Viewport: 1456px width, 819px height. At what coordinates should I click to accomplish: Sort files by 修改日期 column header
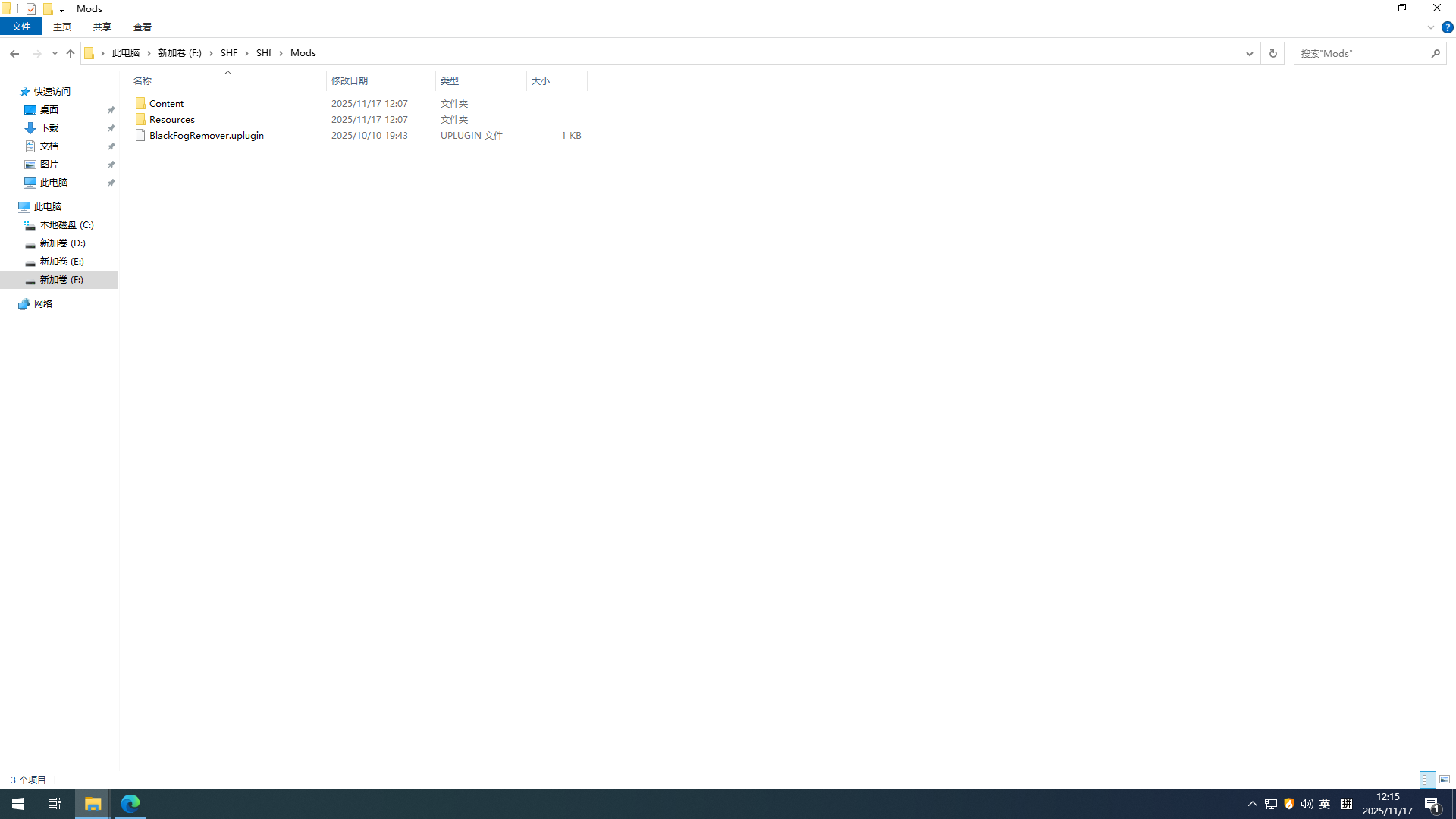point(350,80)
